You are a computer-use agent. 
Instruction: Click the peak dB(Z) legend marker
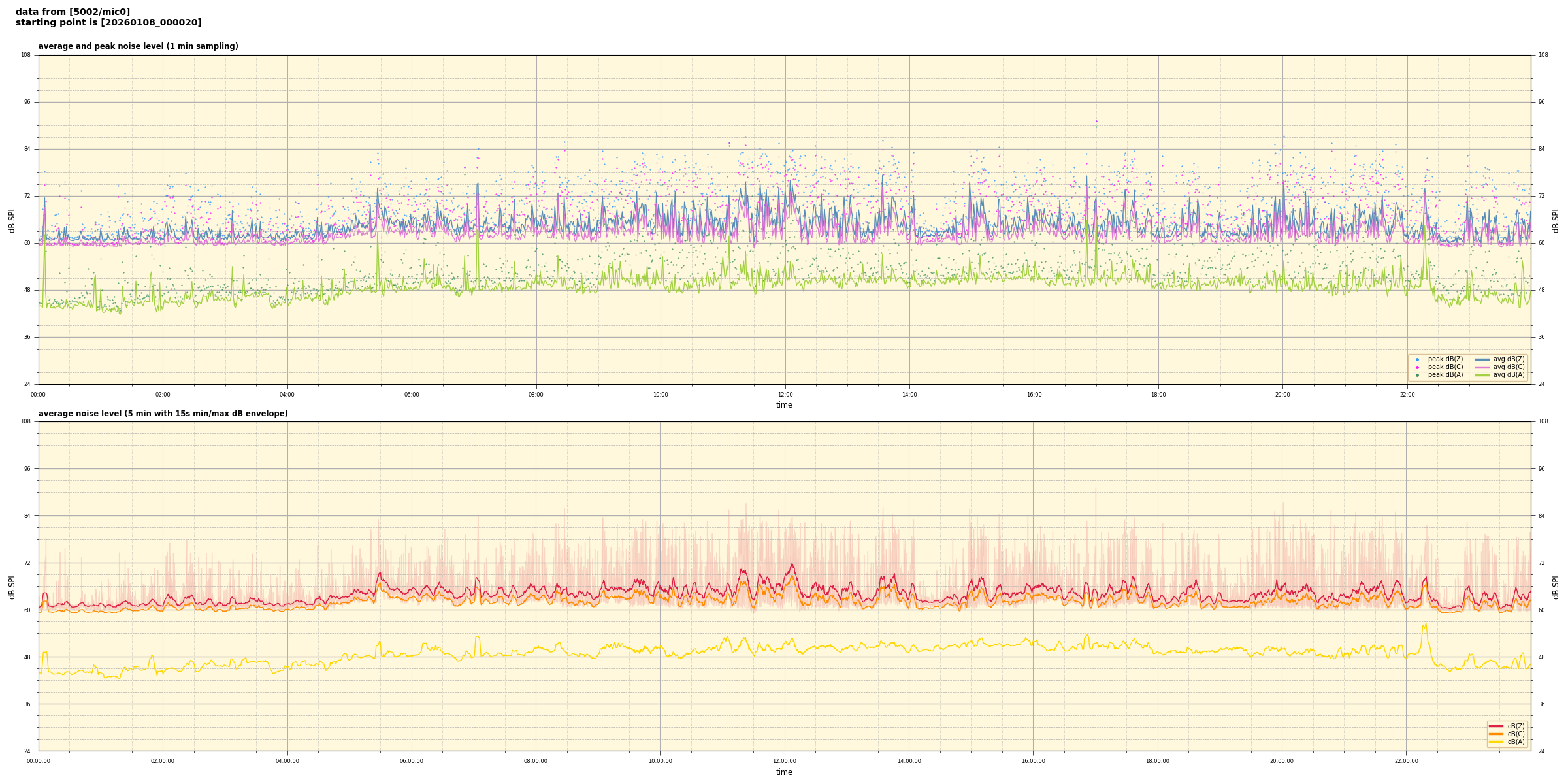pyautogui.click(x=1417, y=359)
